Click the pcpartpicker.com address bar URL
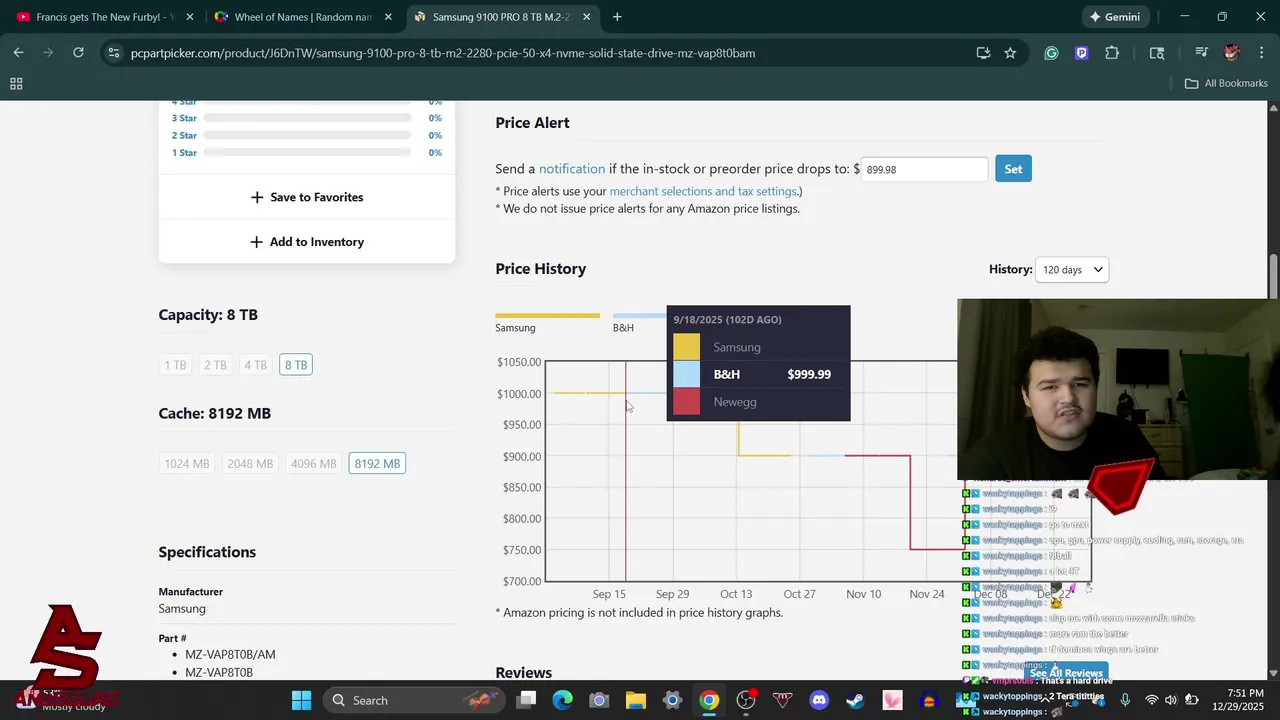Image resolution: width=1280 pixels, height=720 pixels. pyautogui.click(x=443, y=53)
